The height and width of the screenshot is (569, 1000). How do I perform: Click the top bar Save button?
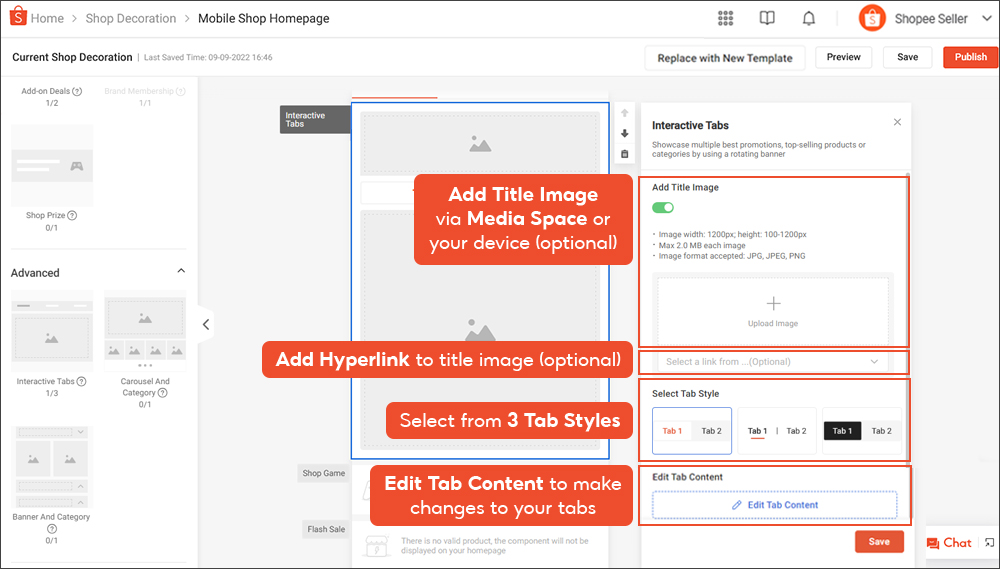point(908,57)
